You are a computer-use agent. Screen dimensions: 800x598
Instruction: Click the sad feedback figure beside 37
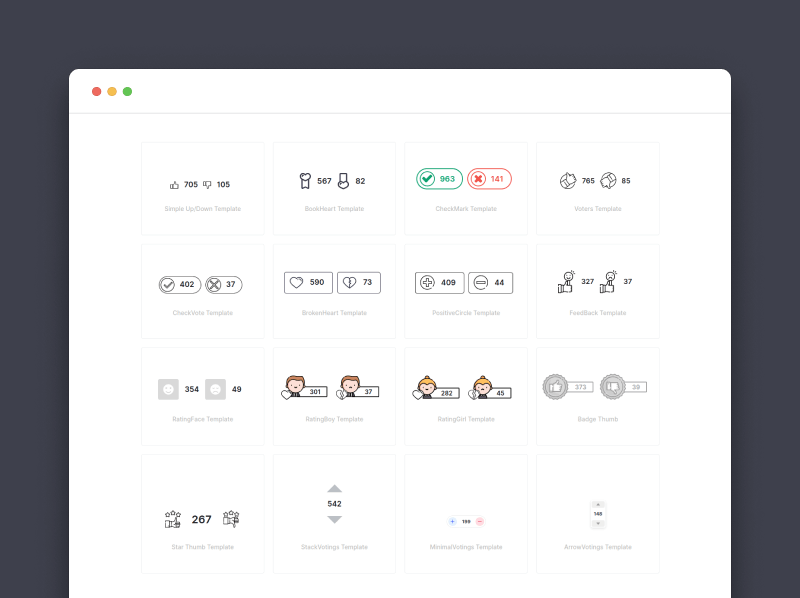(x=609, y=282)
